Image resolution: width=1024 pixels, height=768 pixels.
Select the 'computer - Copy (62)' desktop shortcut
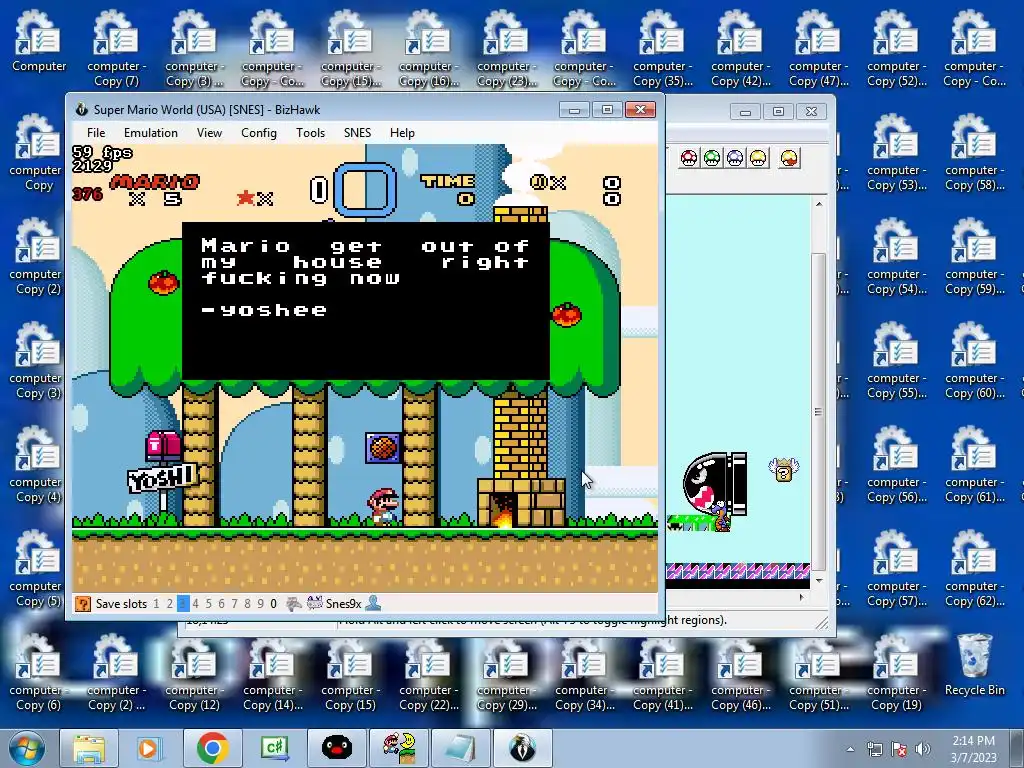(974, 569)
